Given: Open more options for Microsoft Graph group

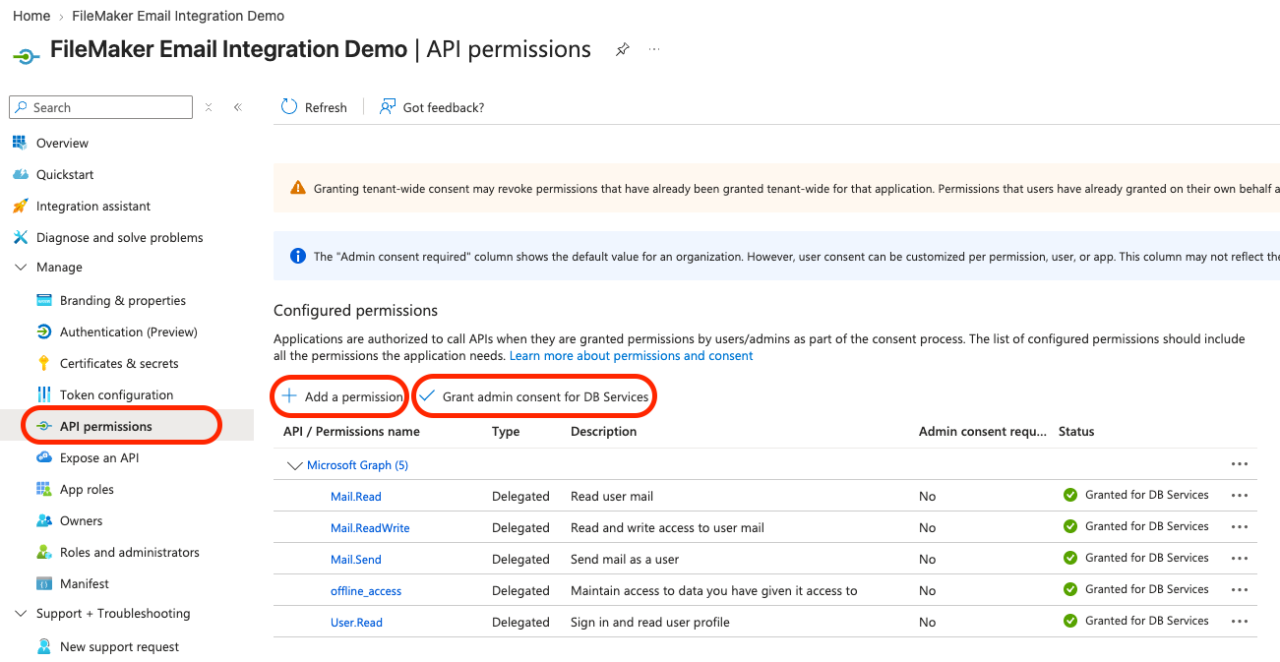Looking at the screenshot, I should point(1240,465).
